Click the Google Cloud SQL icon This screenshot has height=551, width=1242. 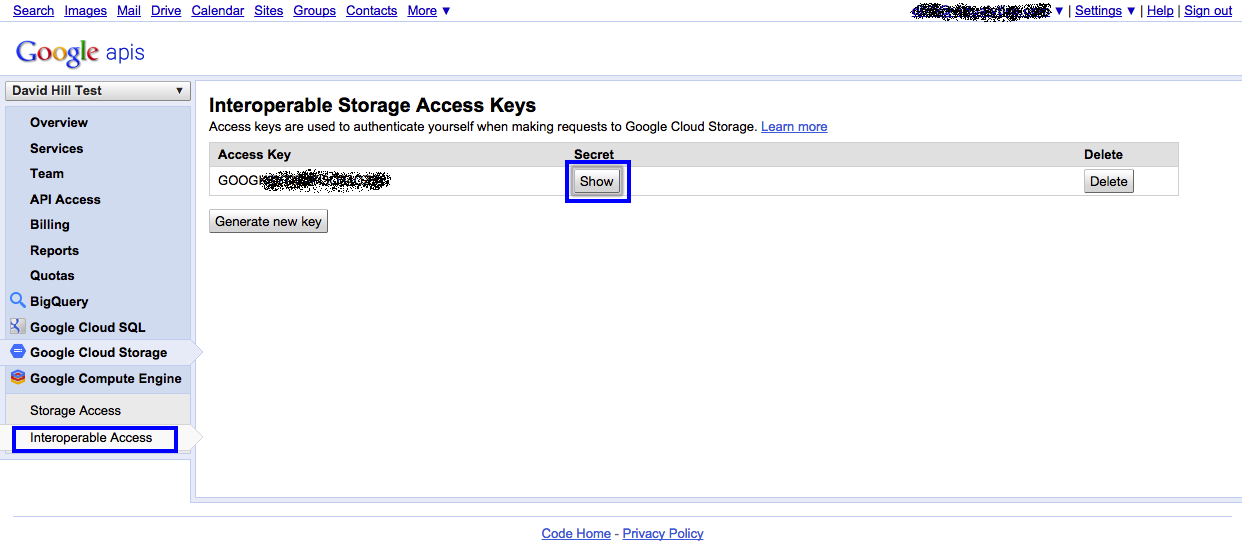(17, 326)
